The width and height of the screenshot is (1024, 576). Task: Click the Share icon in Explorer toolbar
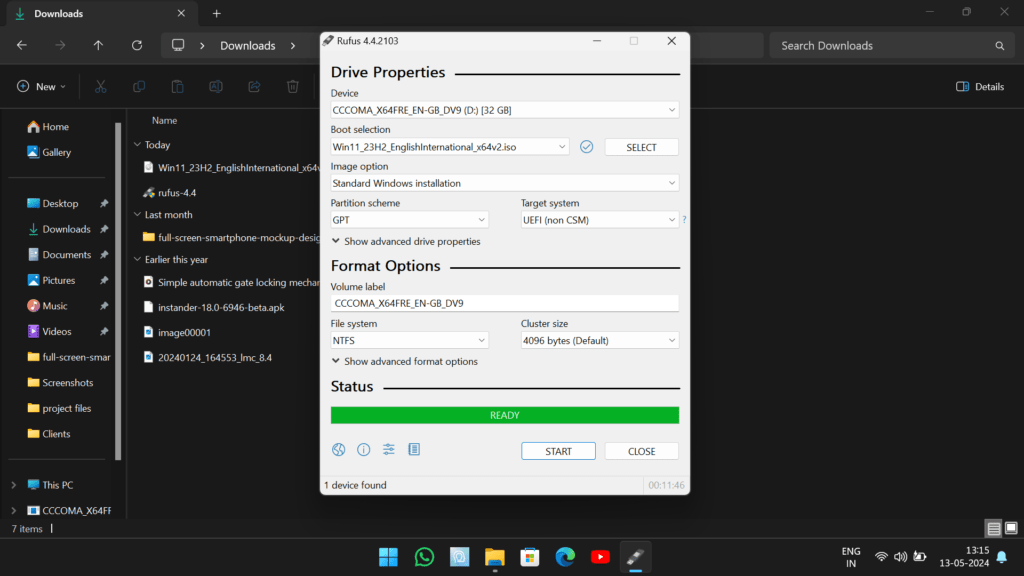point(254,86)
